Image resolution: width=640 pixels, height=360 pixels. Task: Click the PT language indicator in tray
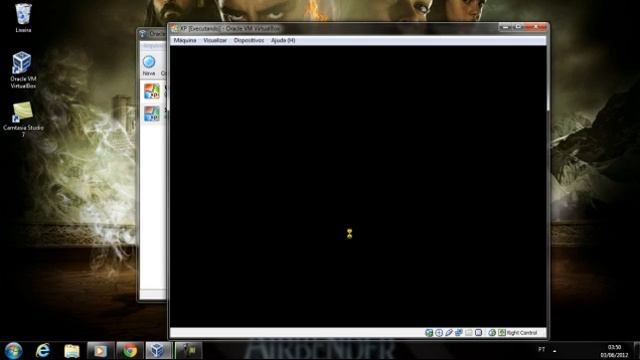[542, 350]
